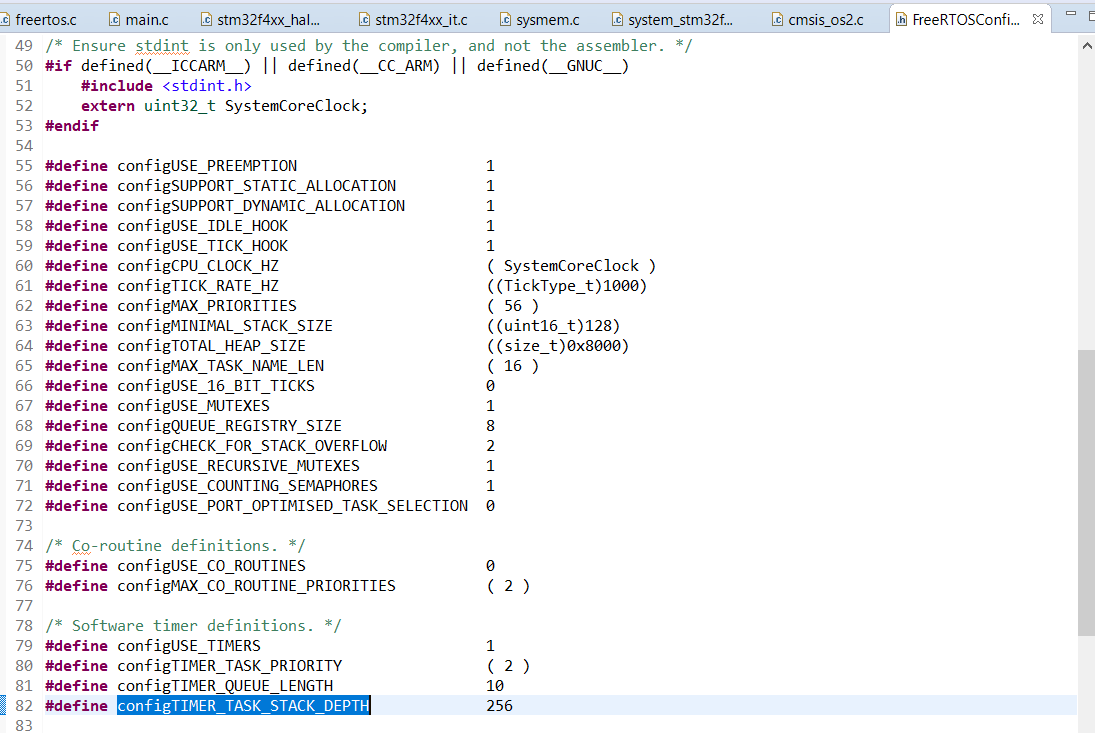Click the #endif directive on line 53
The width and height of the screenshot is (1095, 733).
[x=72, y=126]
